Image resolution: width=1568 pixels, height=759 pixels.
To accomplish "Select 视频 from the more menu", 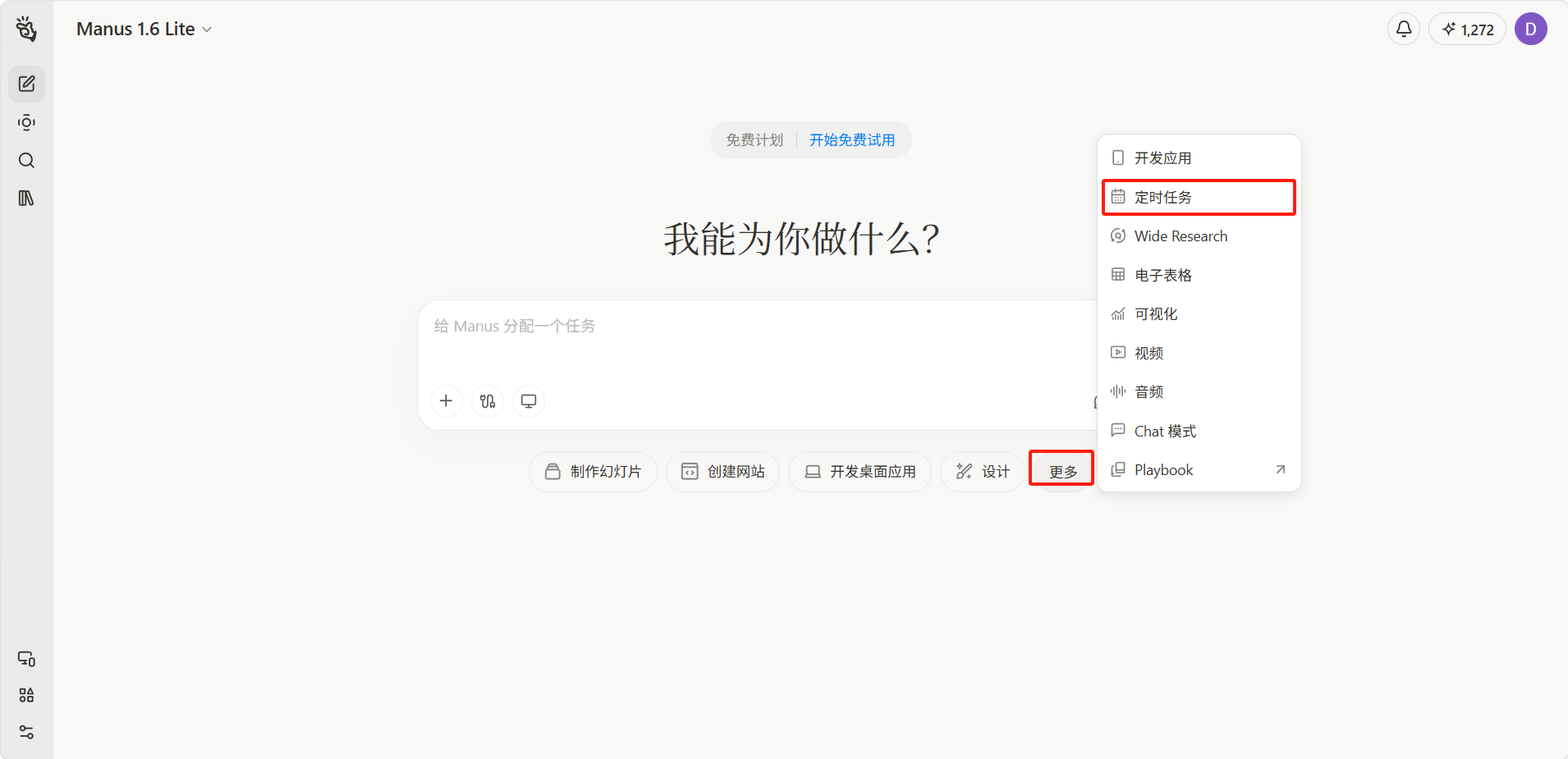I will (1199, 353).
